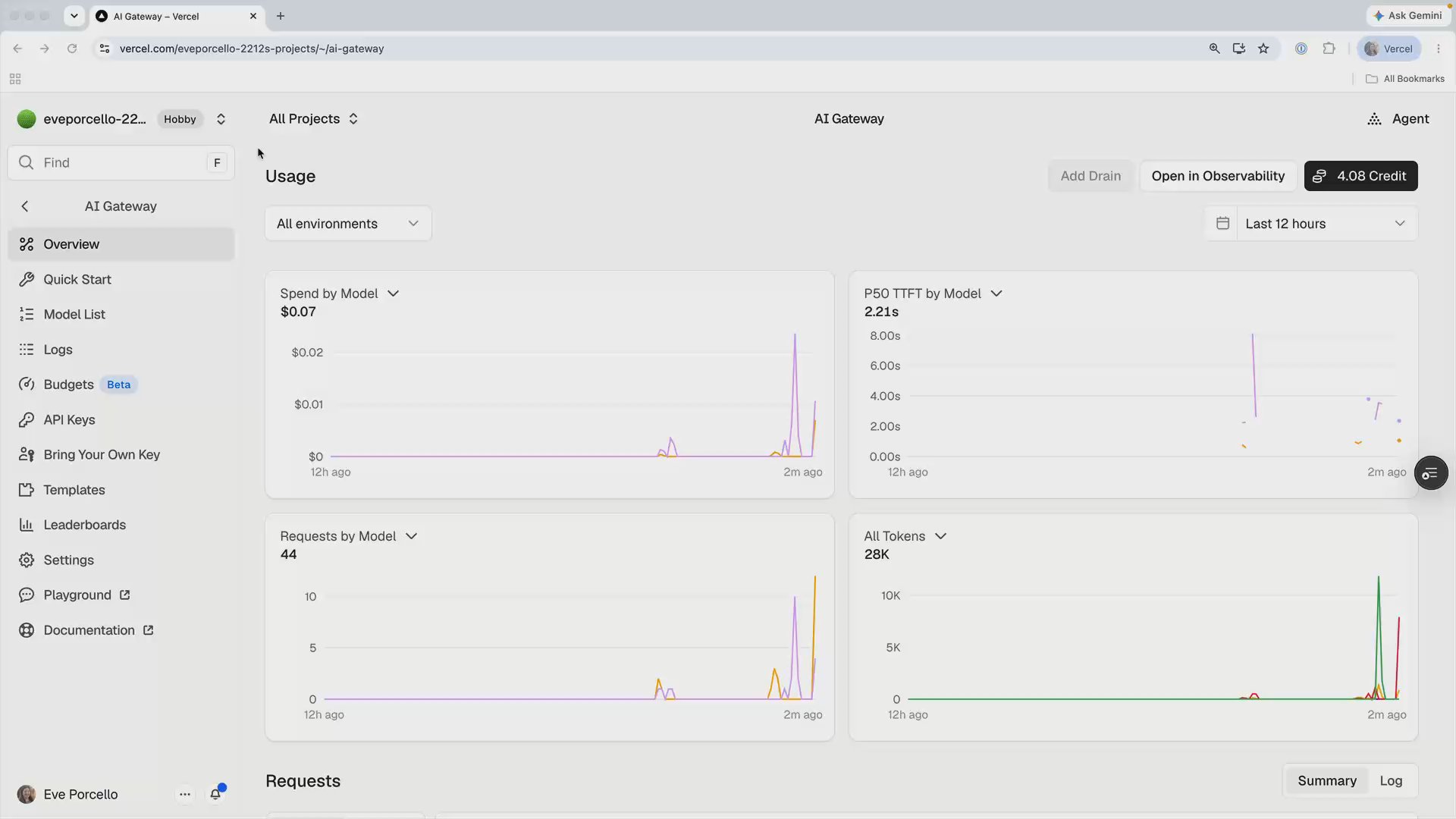Switch Requests view to Summary
Image resolution: width=1456 pixels, height=819 pixels.
click(x=1326, y=781)
